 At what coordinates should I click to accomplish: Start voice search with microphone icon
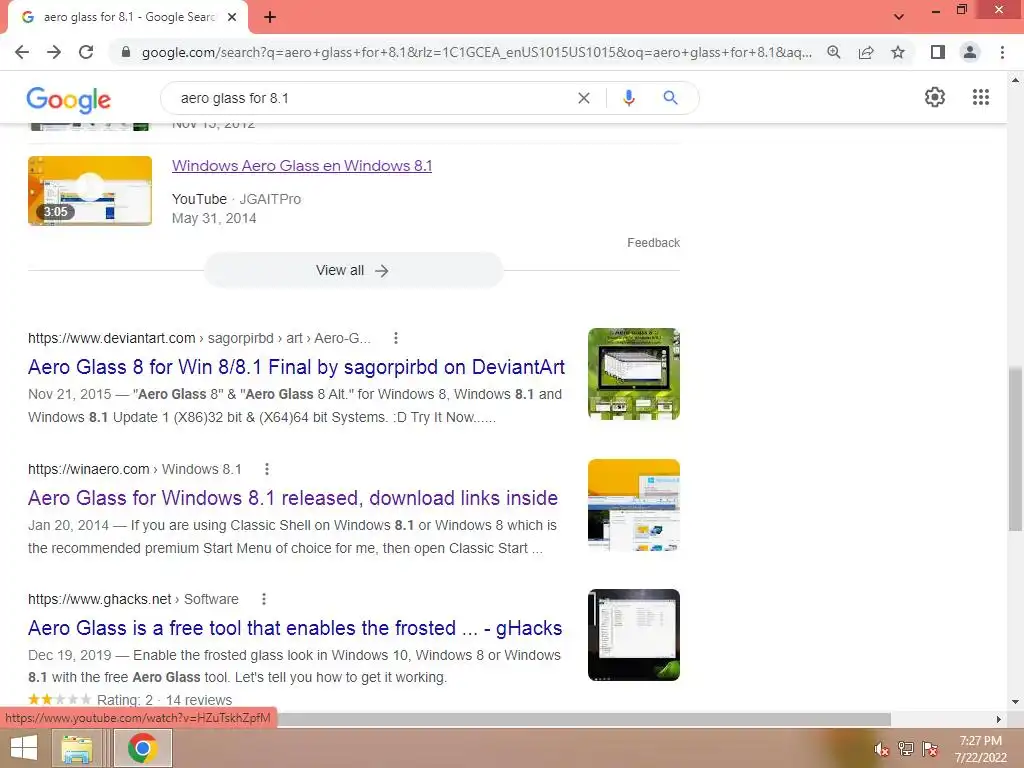(628, 98)
